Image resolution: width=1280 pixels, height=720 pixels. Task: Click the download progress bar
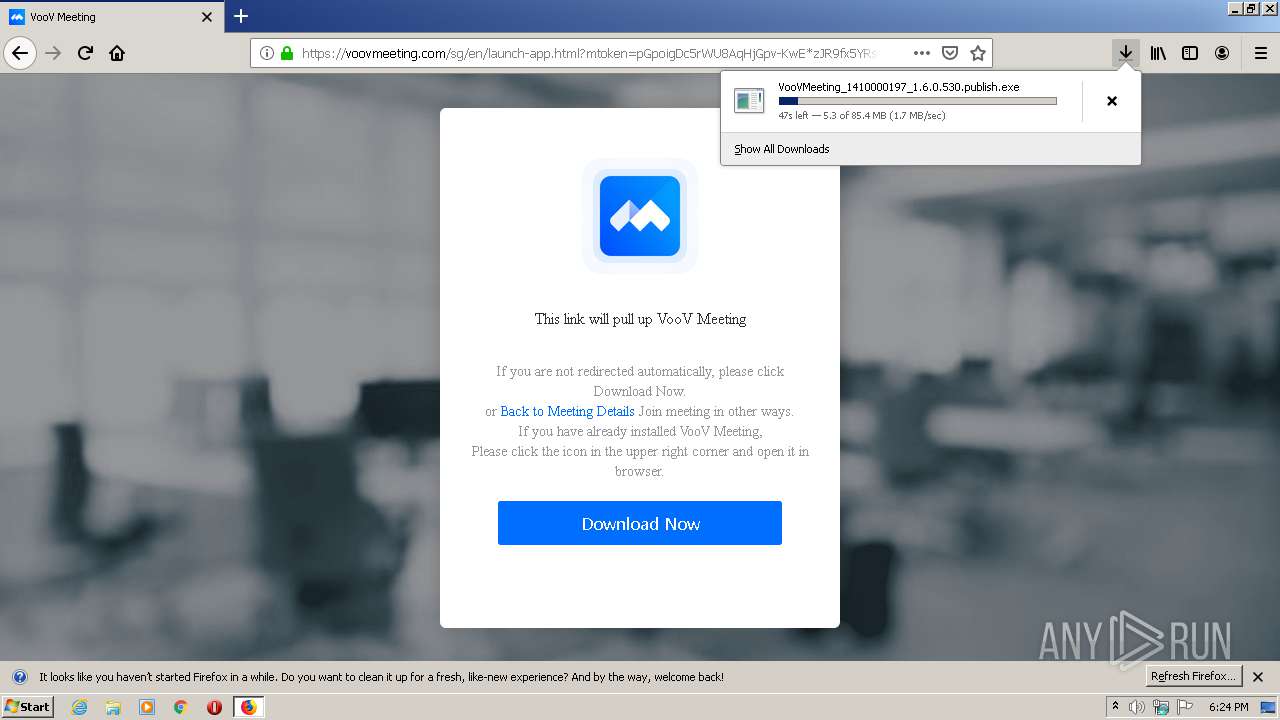tap(917, 101)
